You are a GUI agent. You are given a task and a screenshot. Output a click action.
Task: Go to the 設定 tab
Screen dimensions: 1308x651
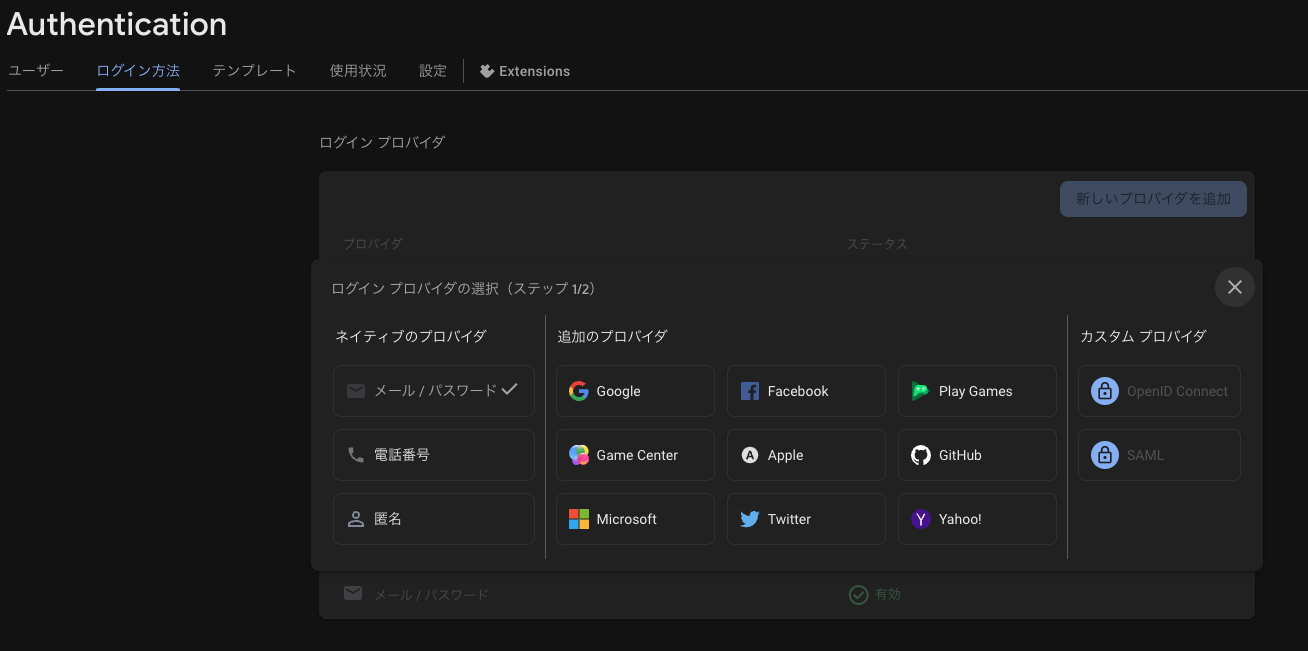click(x=433, y=71)
